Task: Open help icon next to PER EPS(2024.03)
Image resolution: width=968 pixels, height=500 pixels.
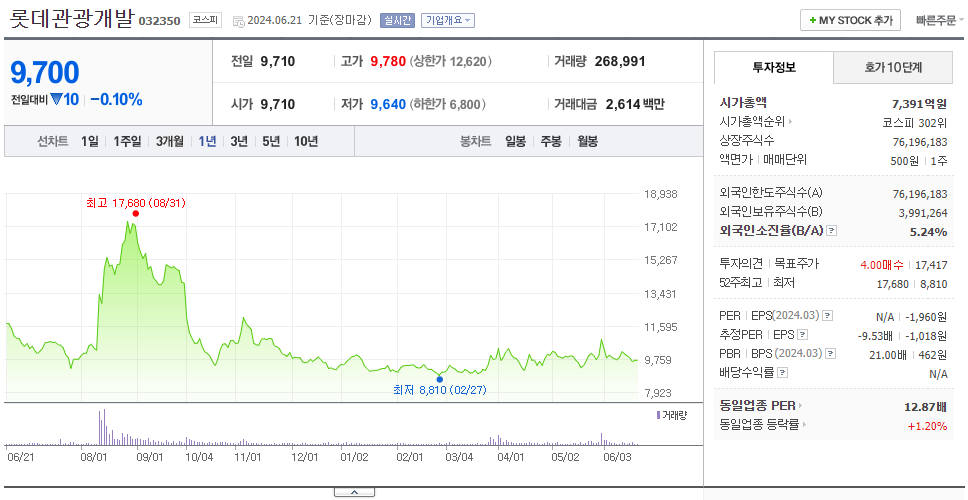Action: tap(827, 316)
